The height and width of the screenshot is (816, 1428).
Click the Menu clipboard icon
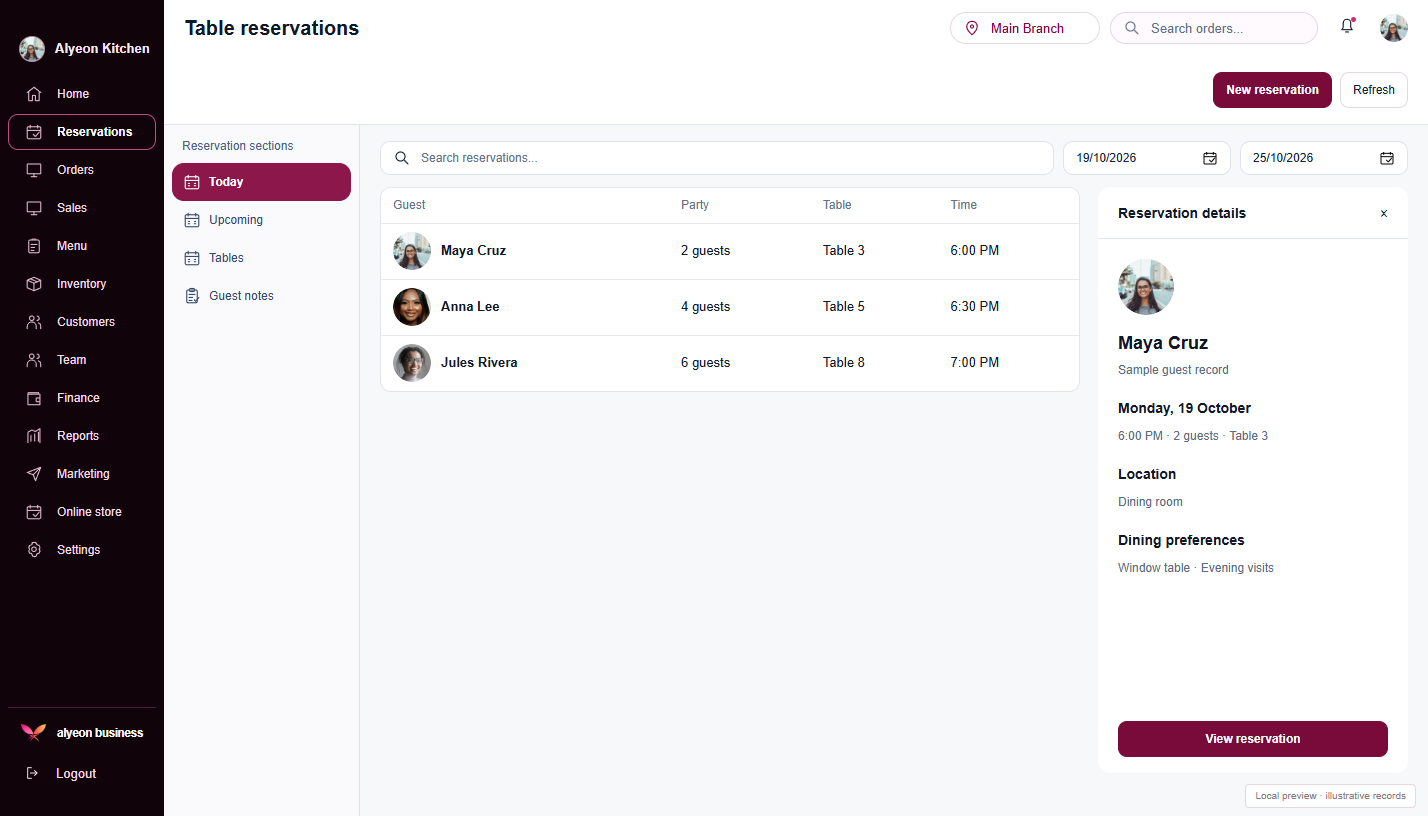[34, 246]
